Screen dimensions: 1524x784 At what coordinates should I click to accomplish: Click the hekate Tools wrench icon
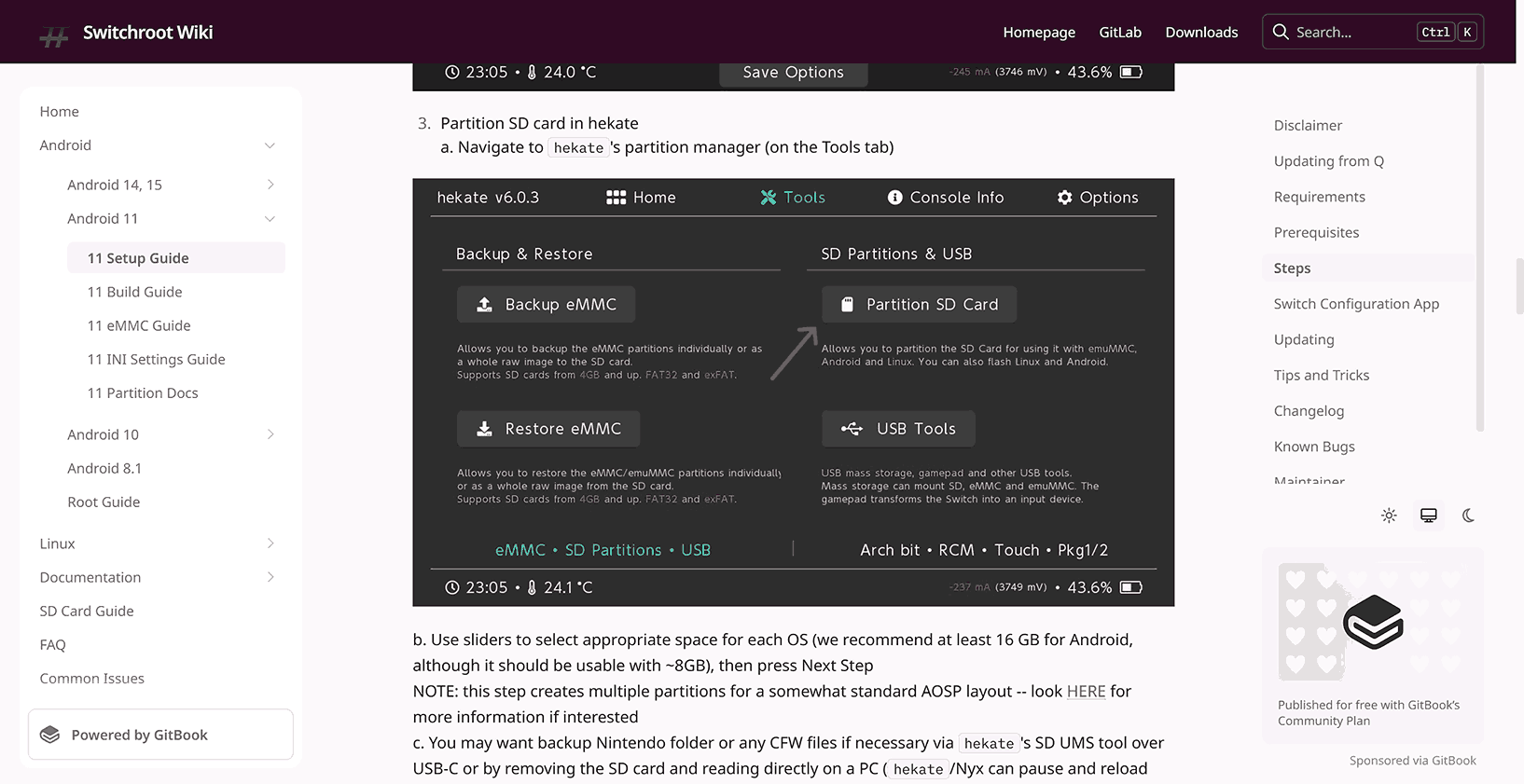point(769,198)
